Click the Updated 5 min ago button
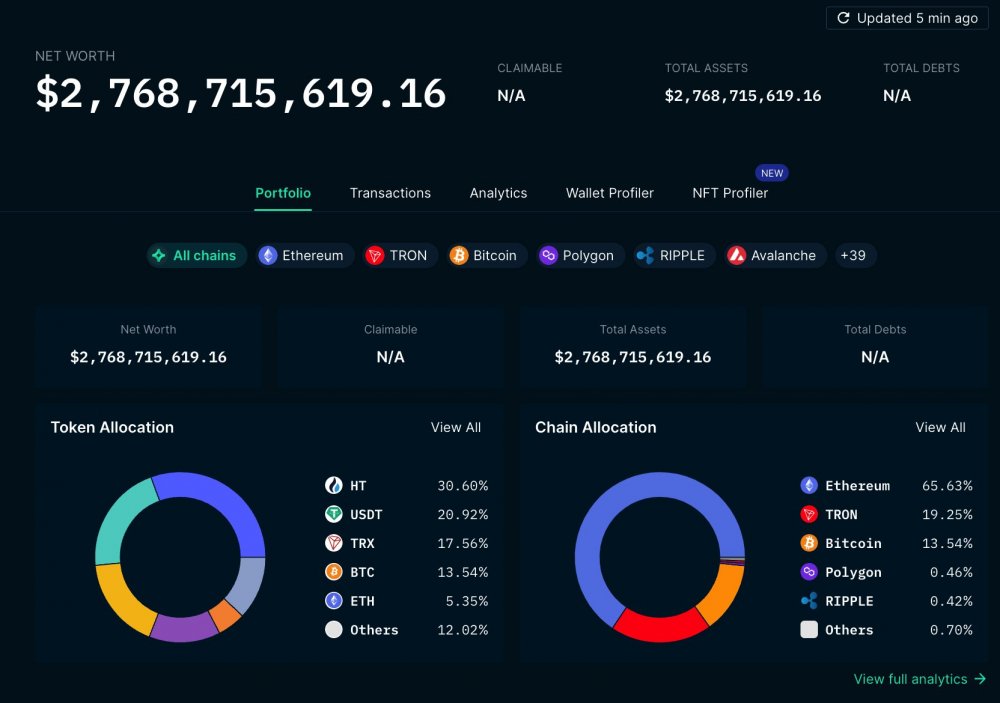The width and height of the screenshot is (1000, 703). point(907,18)
